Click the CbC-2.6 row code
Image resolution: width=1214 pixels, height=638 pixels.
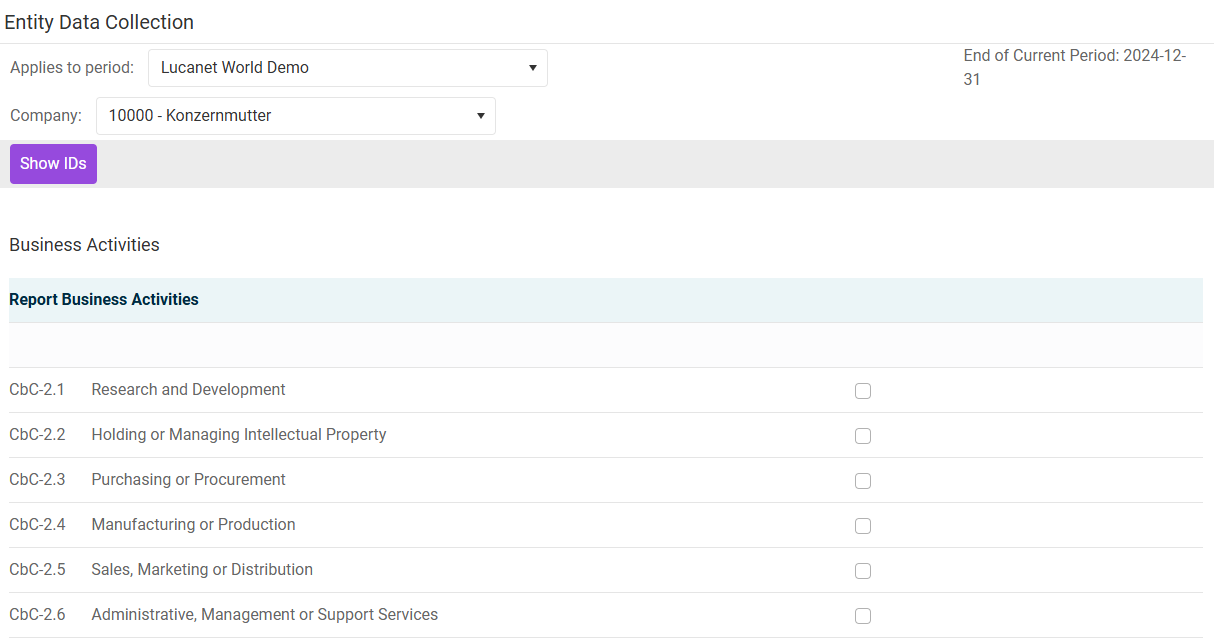point(37,615)
